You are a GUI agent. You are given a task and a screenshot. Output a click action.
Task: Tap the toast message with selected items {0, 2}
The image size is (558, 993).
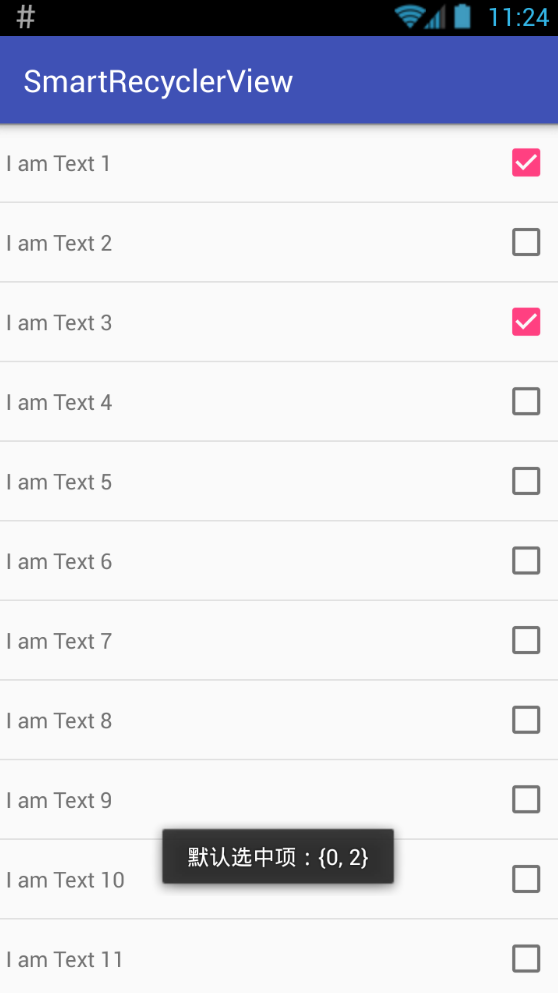pyautogui.click(x=278, y=857)
